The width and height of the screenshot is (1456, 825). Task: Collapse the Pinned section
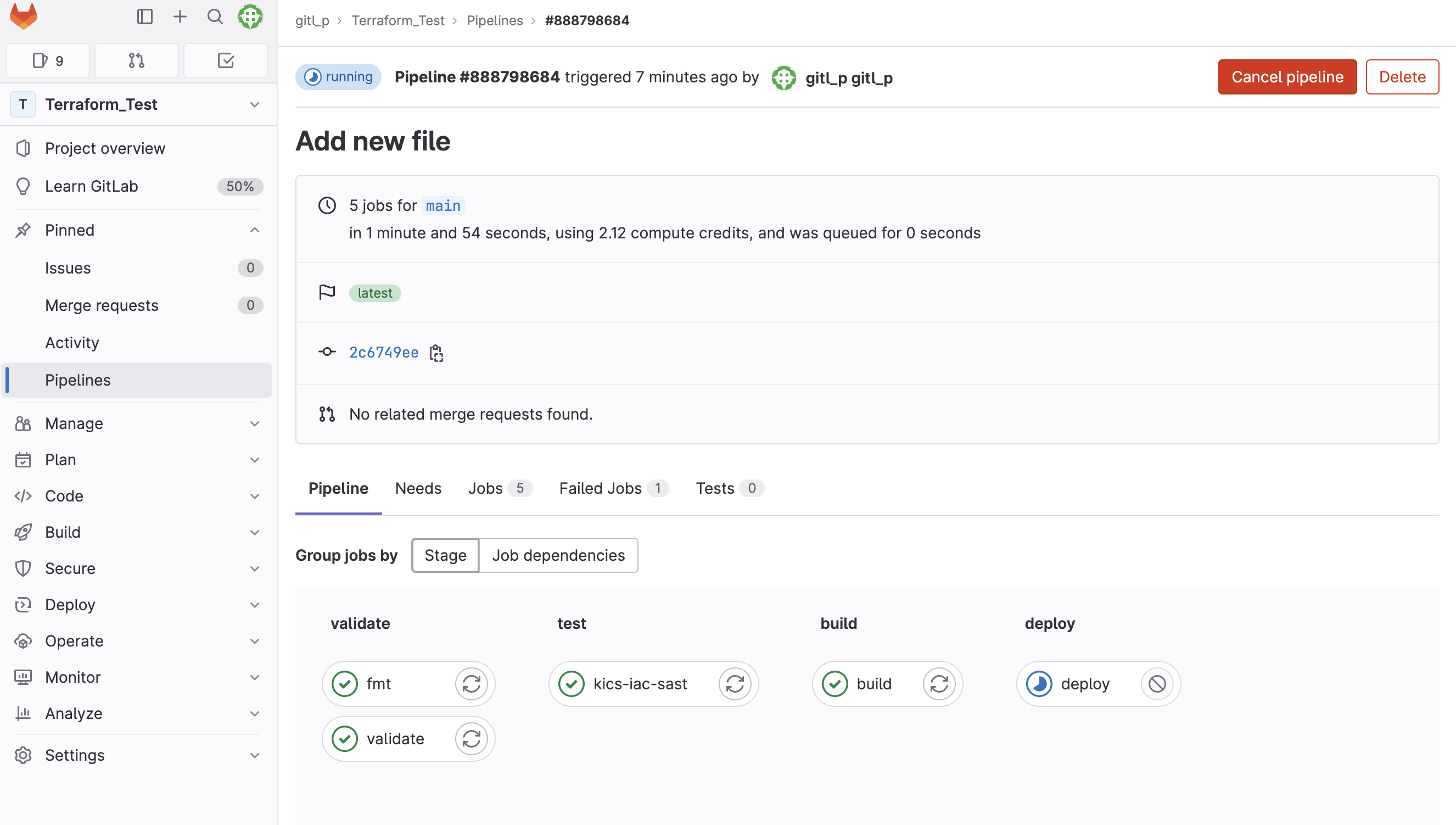point(254,230)
